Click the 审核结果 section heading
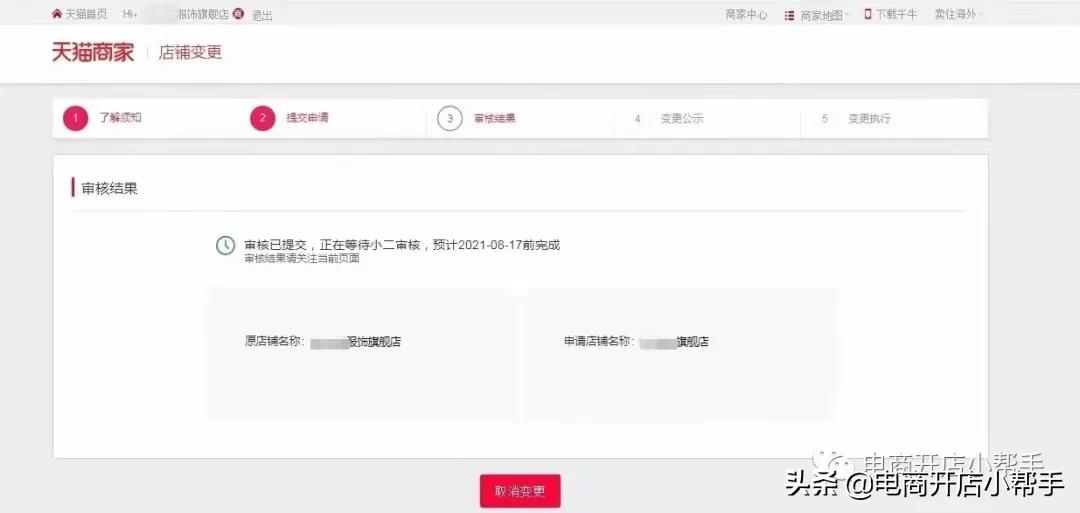 coord(110,188)
